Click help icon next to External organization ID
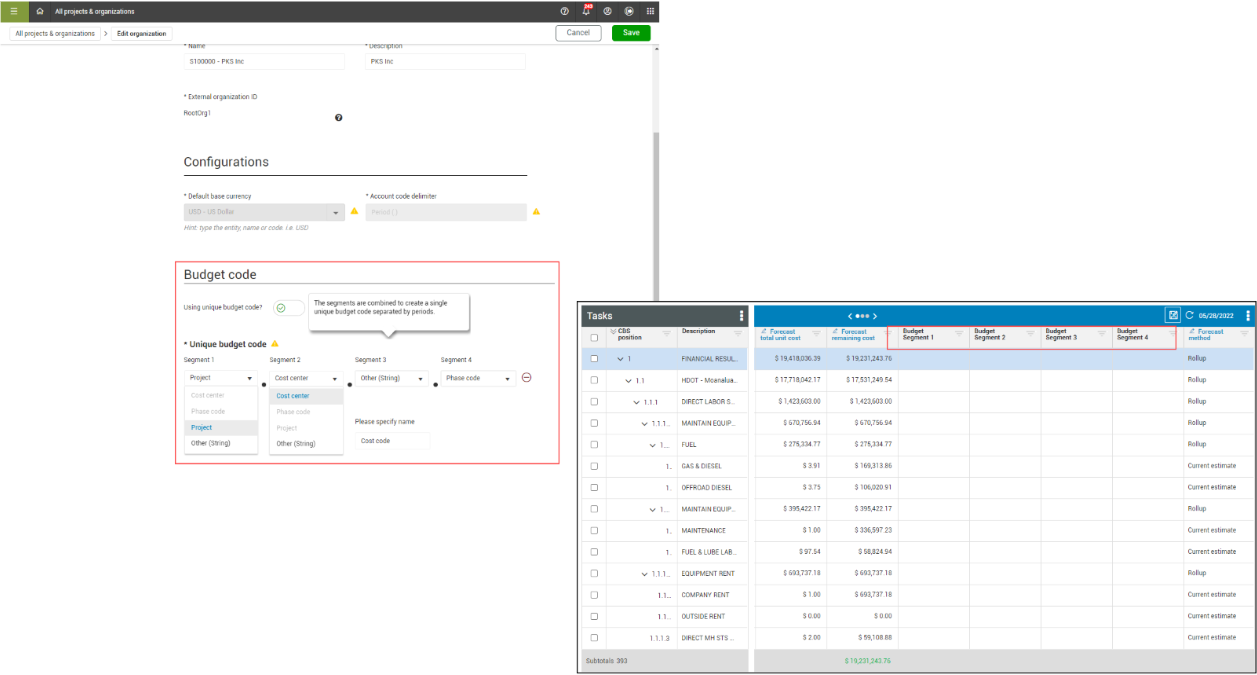Image resolution: width=1257 pixels, height=675 pixels. click(338, 117)
